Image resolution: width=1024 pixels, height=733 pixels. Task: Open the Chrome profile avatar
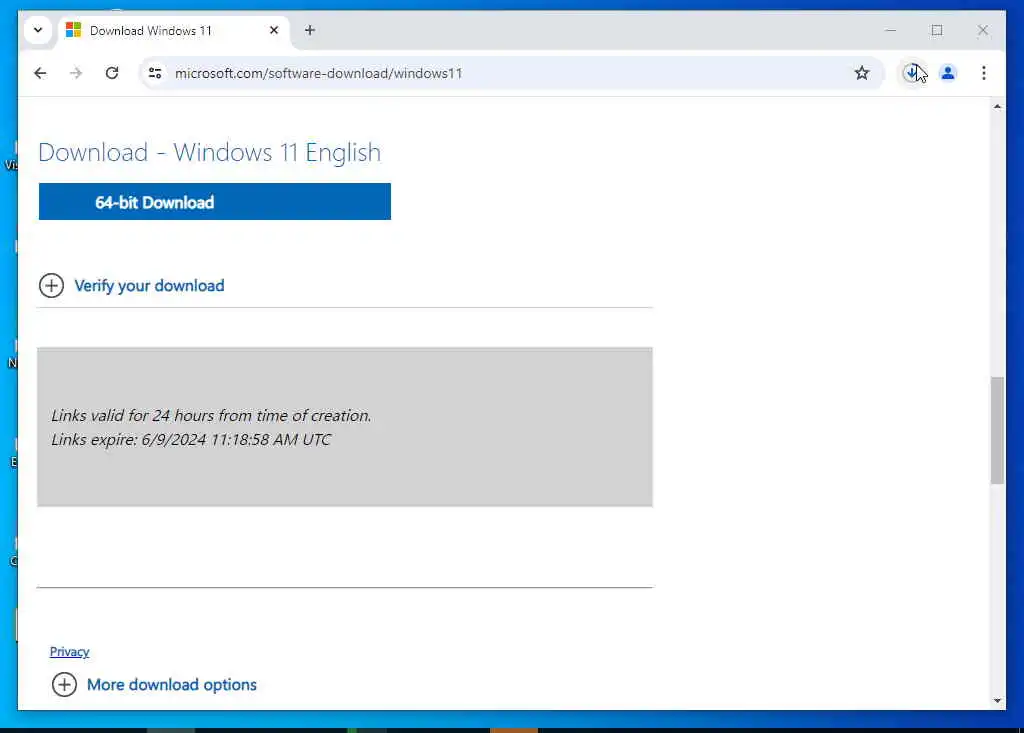(x=948, y=73)
